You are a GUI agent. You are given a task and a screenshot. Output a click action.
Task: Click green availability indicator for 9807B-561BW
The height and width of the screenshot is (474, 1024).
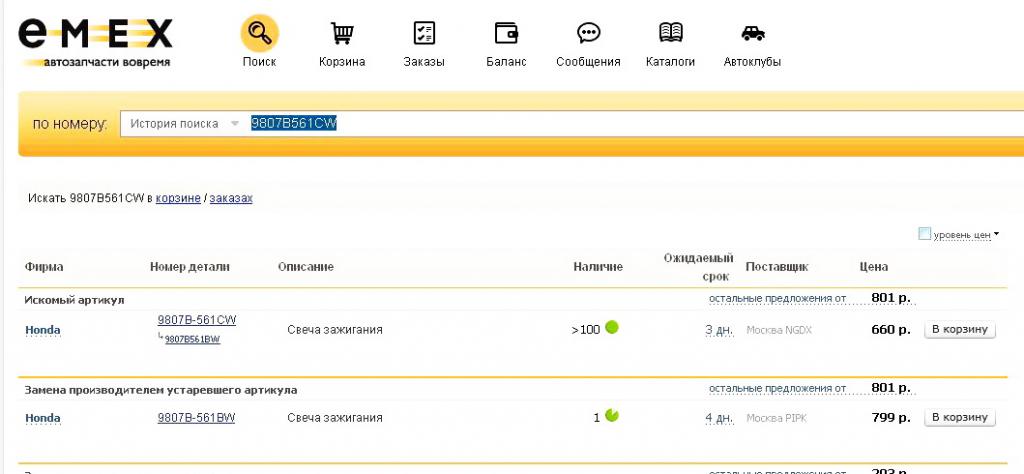click(612, 415)
